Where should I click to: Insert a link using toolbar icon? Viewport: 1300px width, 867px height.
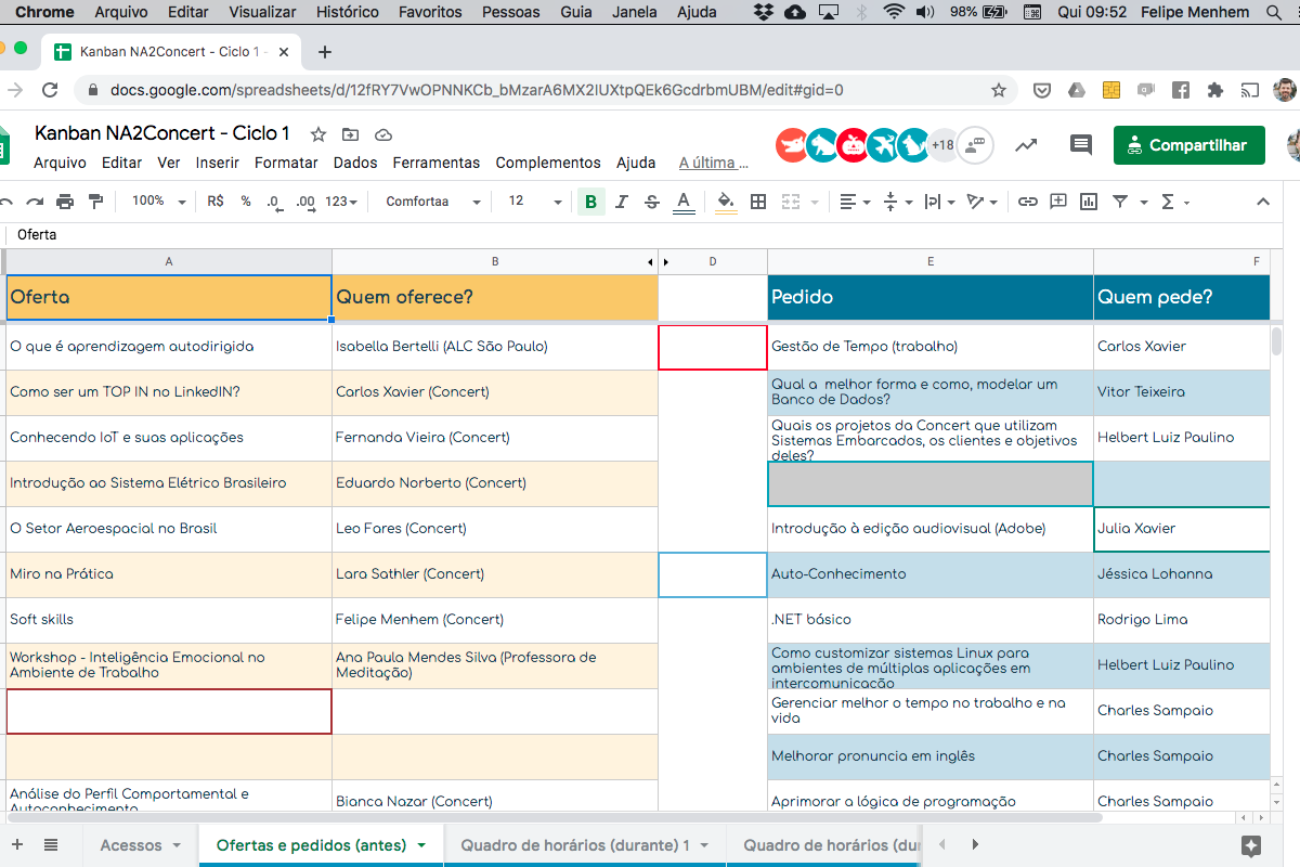tap(1027, 202)
